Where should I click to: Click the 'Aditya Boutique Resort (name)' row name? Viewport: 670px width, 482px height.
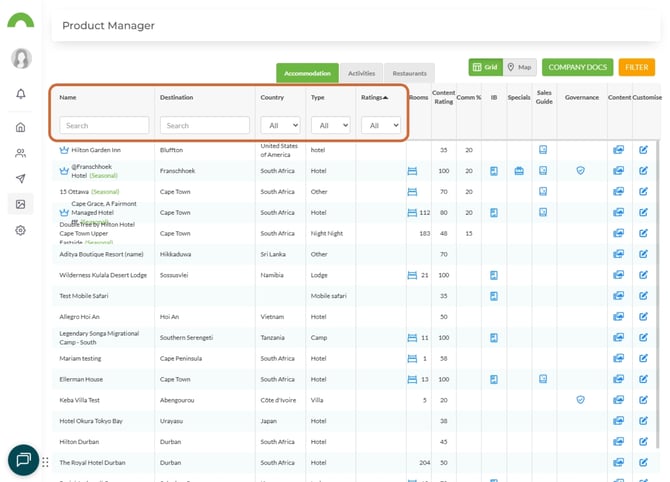[101, 254]
